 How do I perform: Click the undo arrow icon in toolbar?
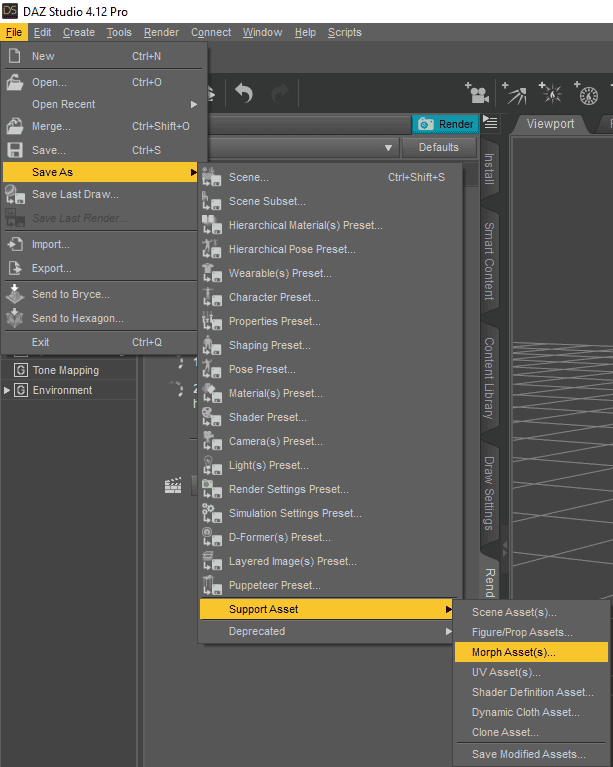click(245, 94)
